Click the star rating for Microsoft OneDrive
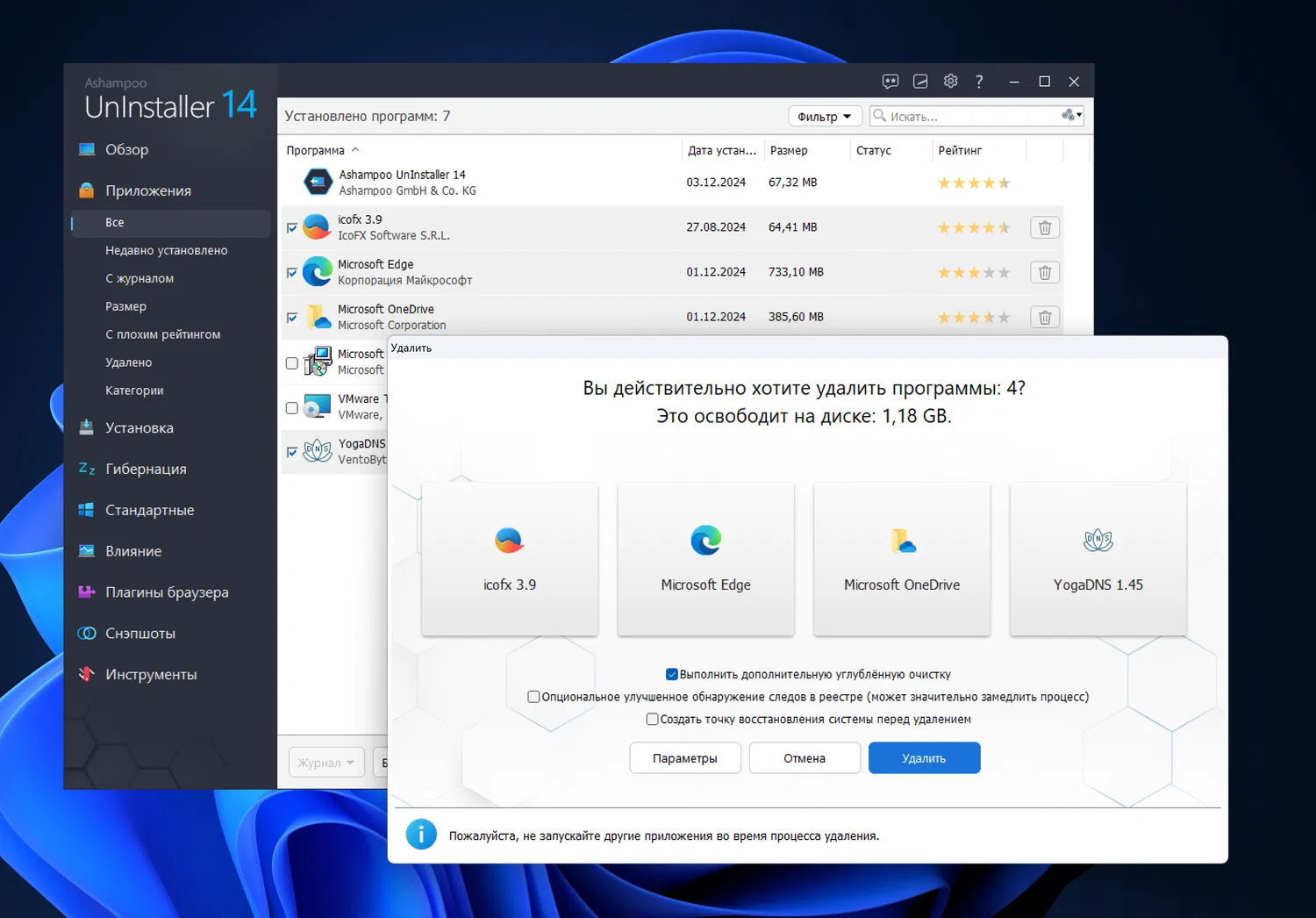 point(974,318)
